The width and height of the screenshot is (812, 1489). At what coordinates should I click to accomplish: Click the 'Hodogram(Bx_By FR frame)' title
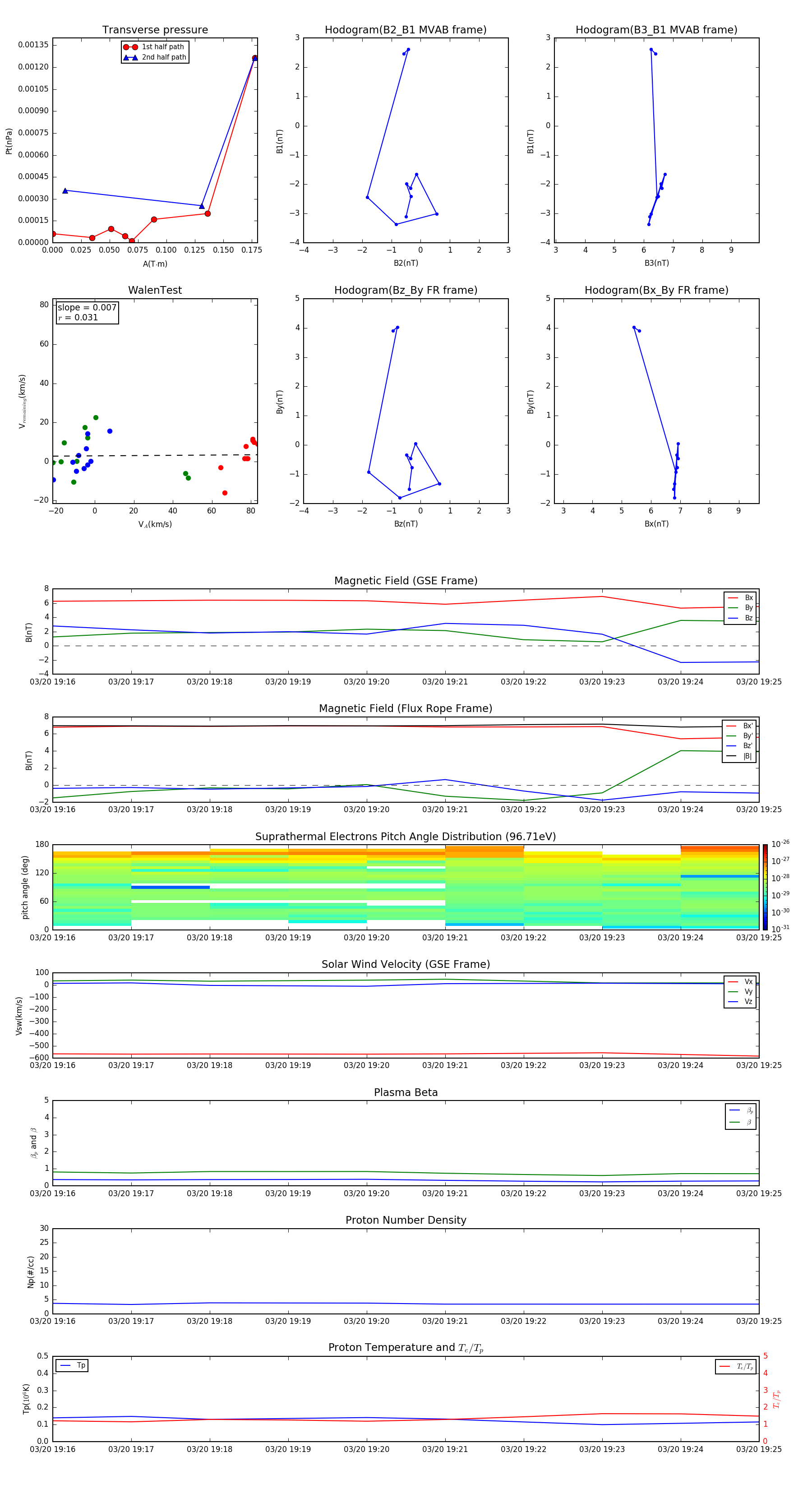[656, 290]
